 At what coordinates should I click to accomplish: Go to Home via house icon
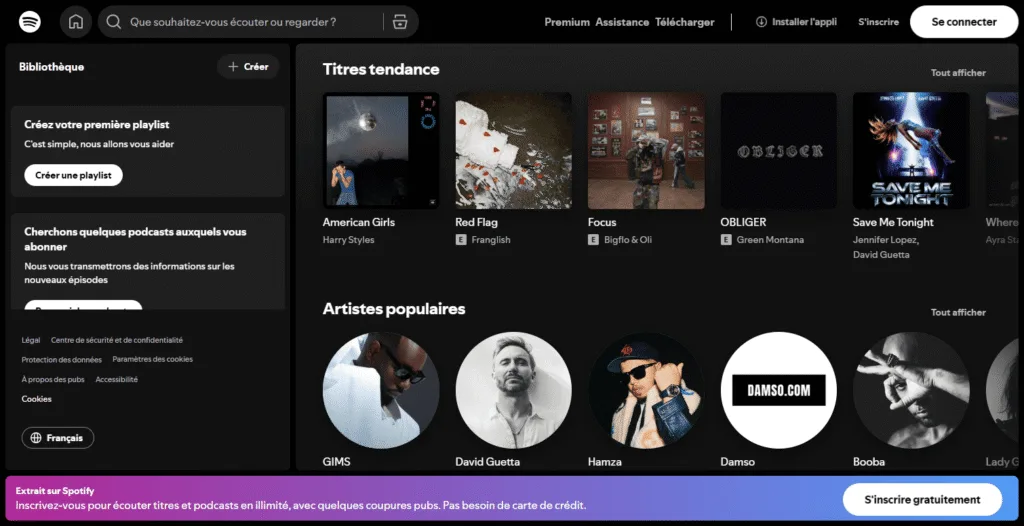(x=76, y=22)
